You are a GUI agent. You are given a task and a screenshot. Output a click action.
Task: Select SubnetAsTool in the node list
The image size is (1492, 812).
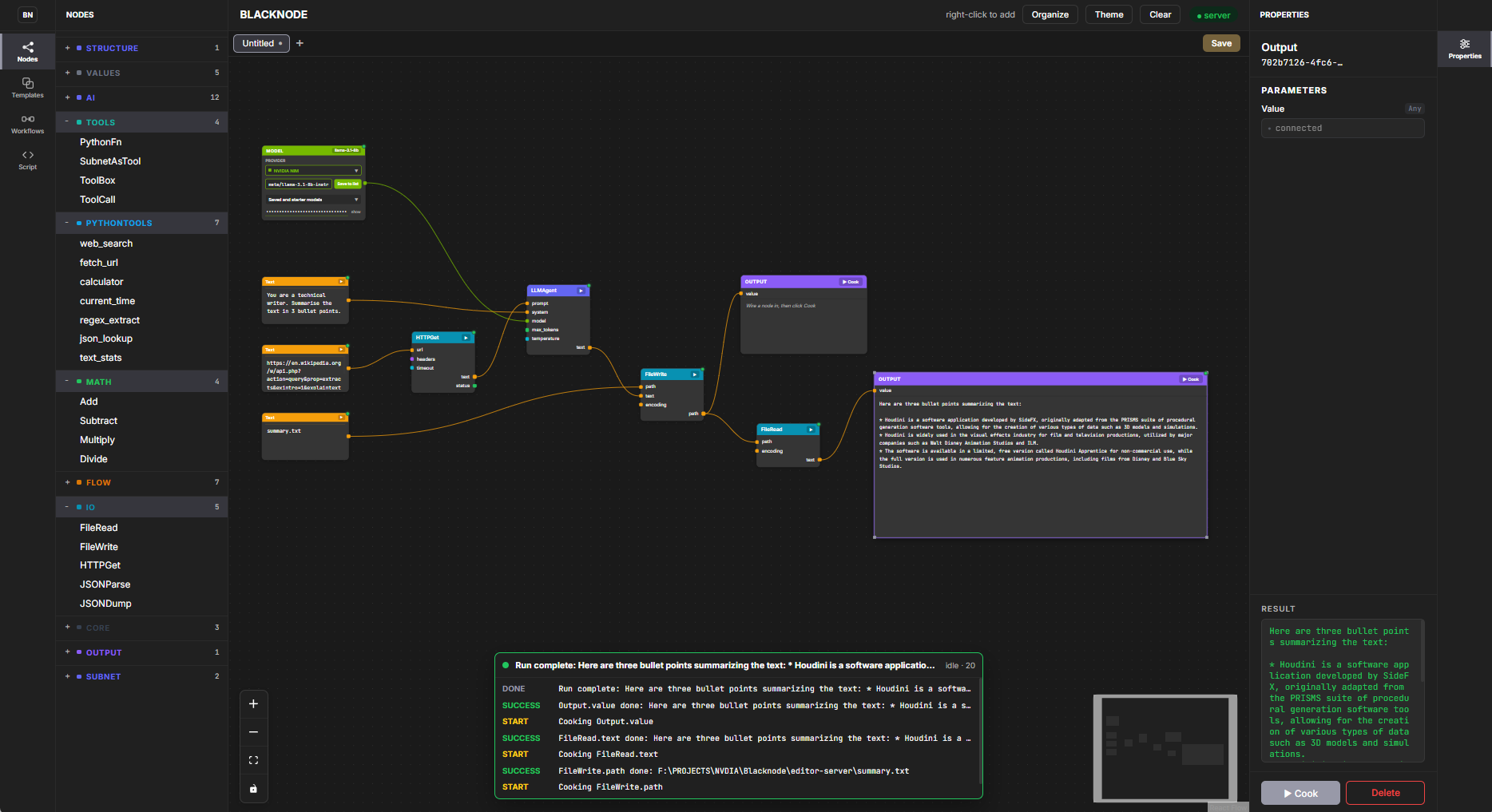click(x=110, y=161)
